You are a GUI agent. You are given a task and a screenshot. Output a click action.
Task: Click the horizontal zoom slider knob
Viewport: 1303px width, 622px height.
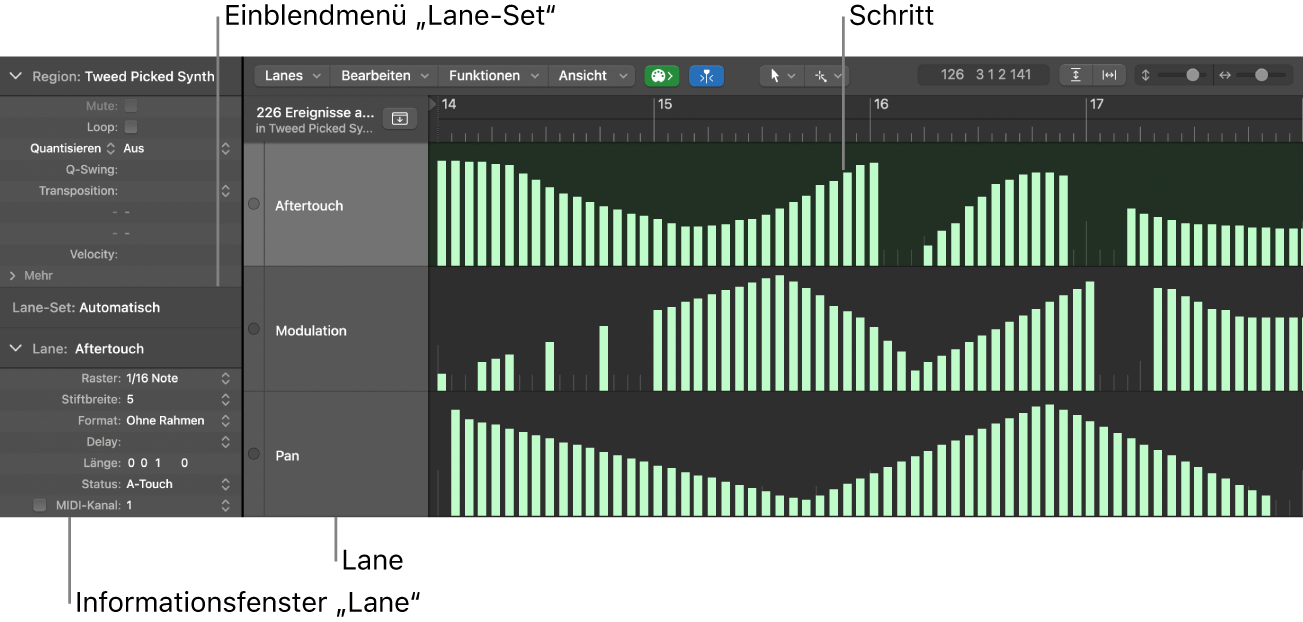1261,75
